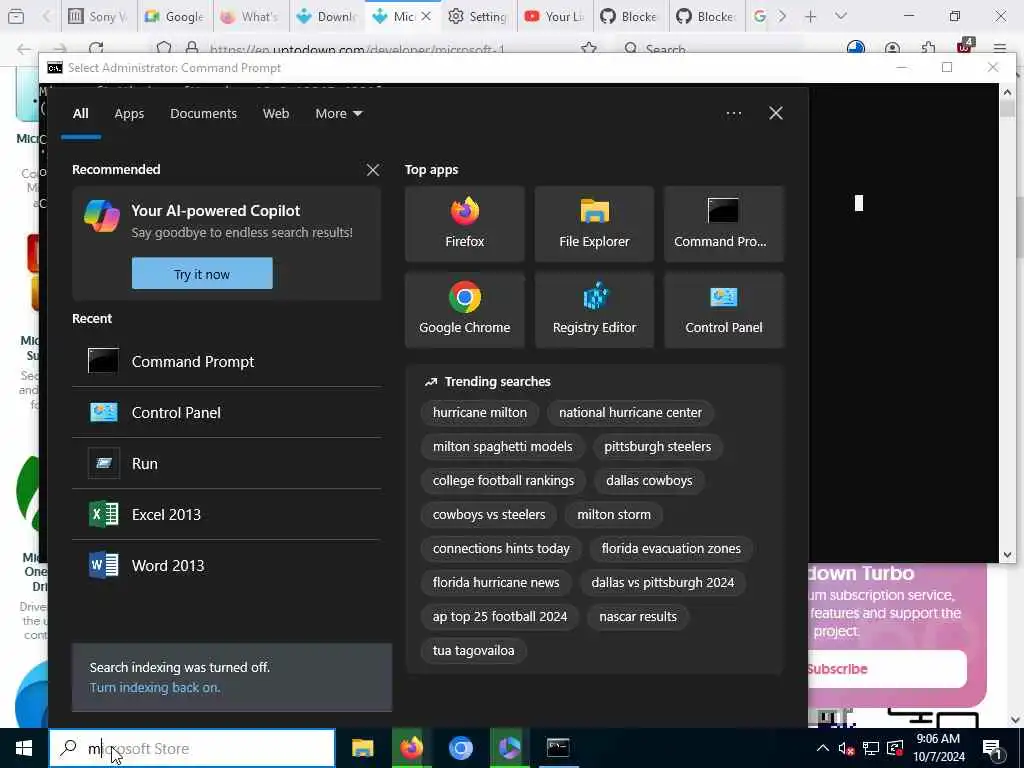Screen dimensions: 1024x768
Task: Open Run from Recent list
Action: tap(226, 463)
